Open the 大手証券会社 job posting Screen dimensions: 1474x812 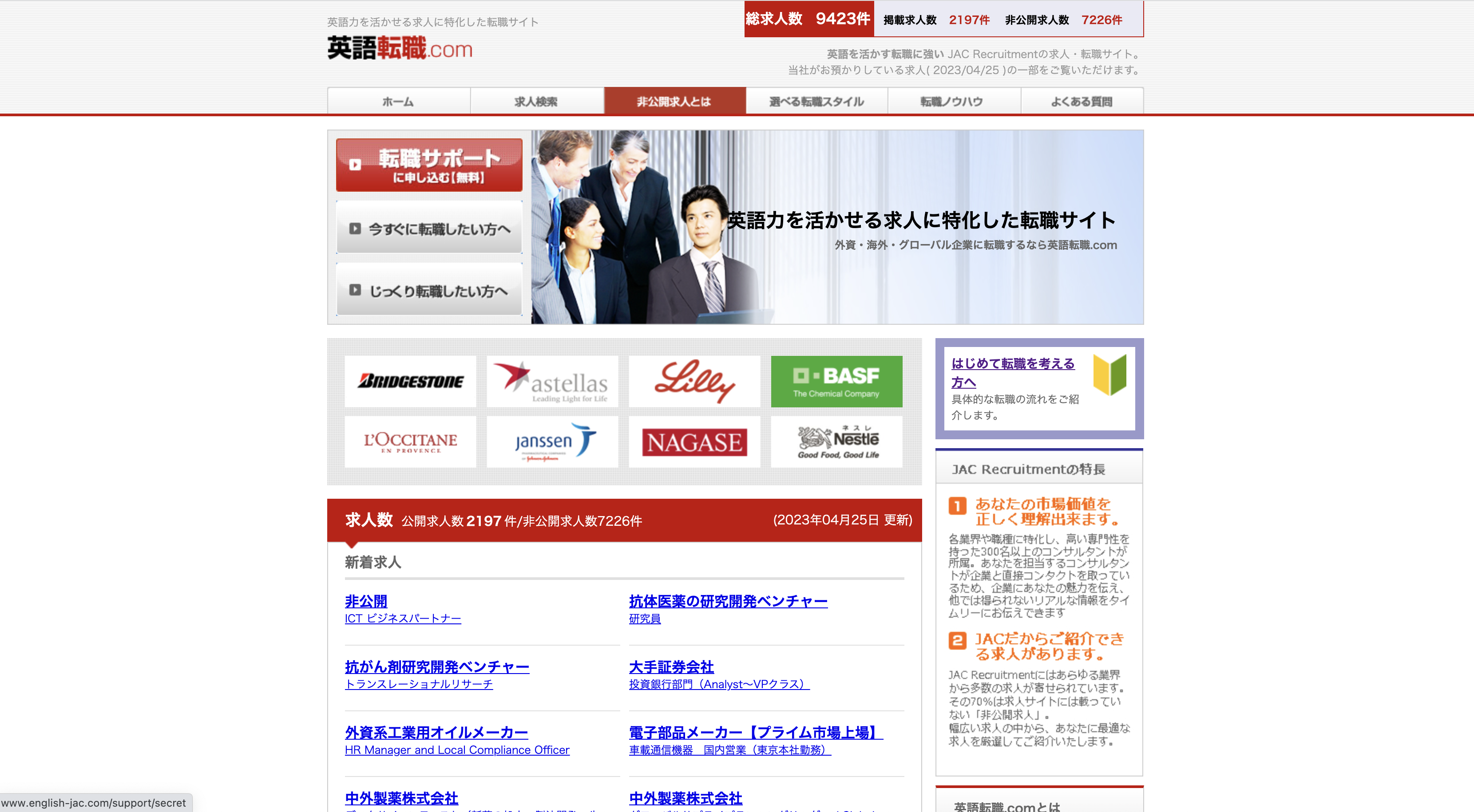point(671,666)
